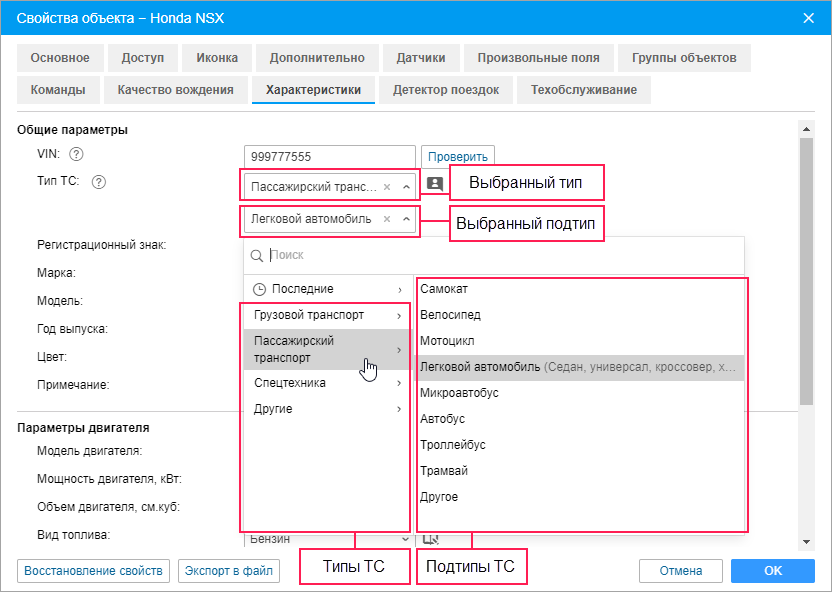Open the Бензин fuel type dropdown
Image resolution: width=832 pixels, height=592 pixels.
click(405, 539)
